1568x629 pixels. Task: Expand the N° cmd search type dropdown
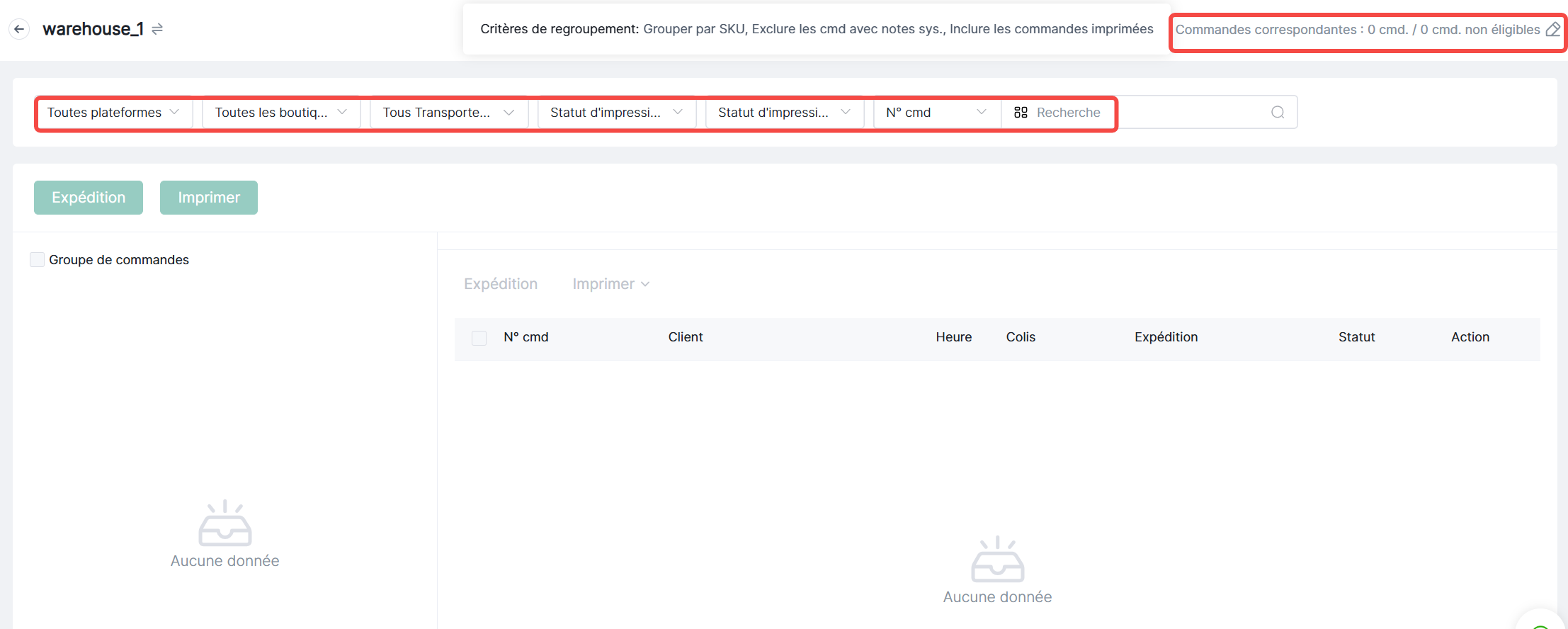(936, 113)
